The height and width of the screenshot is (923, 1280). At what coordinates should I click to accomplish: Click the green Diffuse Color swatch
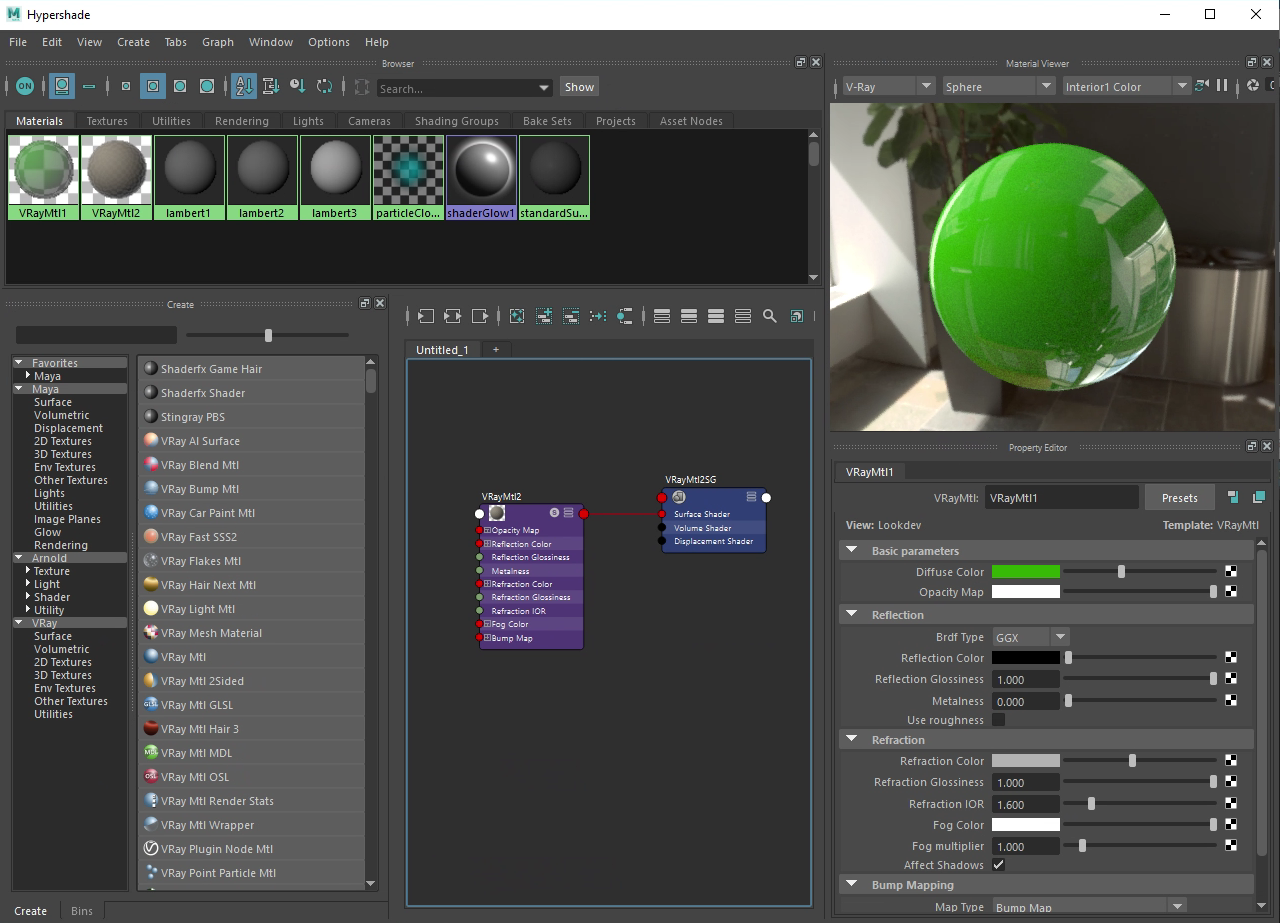(1025, 572)
